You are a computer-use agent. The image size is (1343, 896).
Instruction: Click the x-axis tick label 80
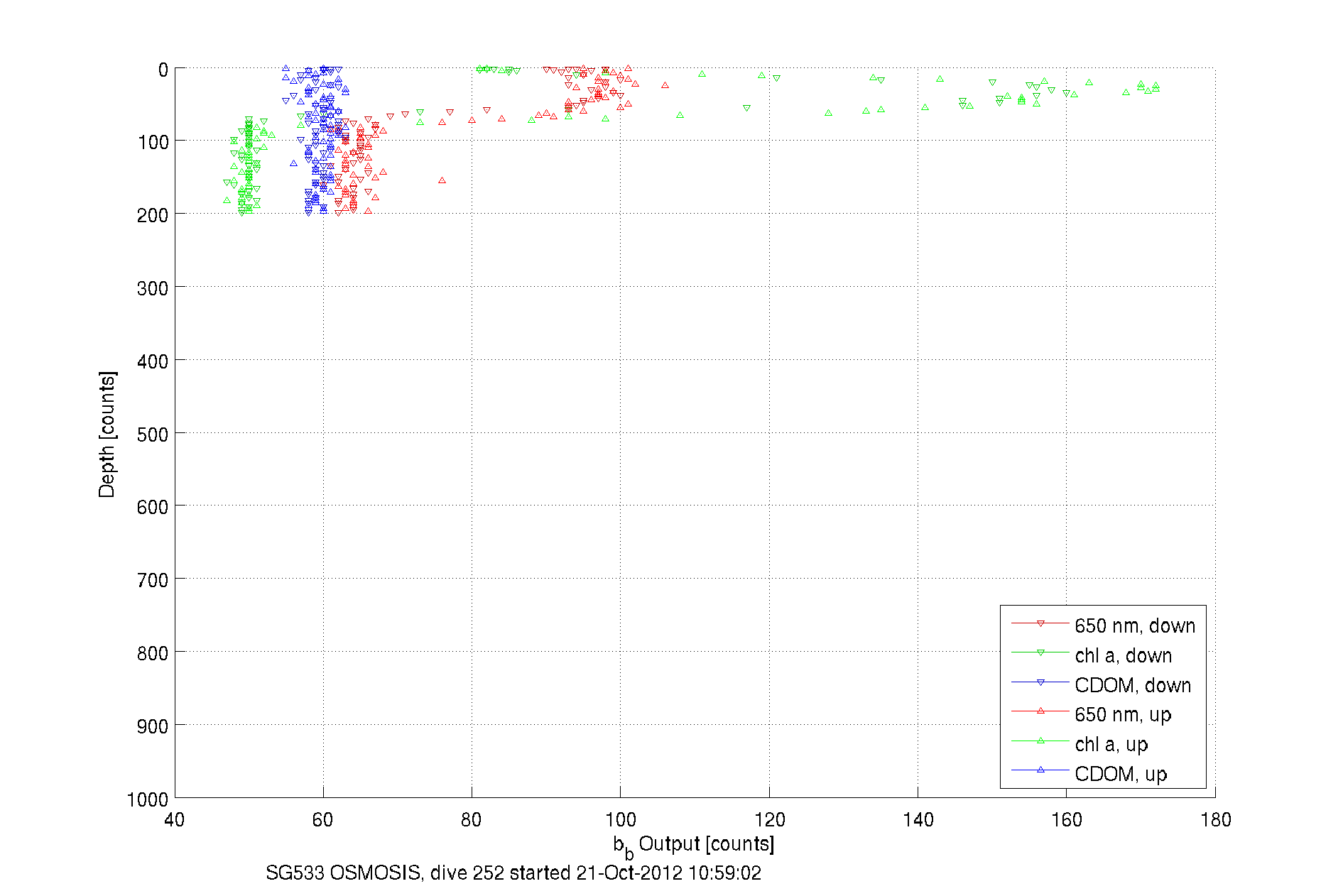(471, 820)
